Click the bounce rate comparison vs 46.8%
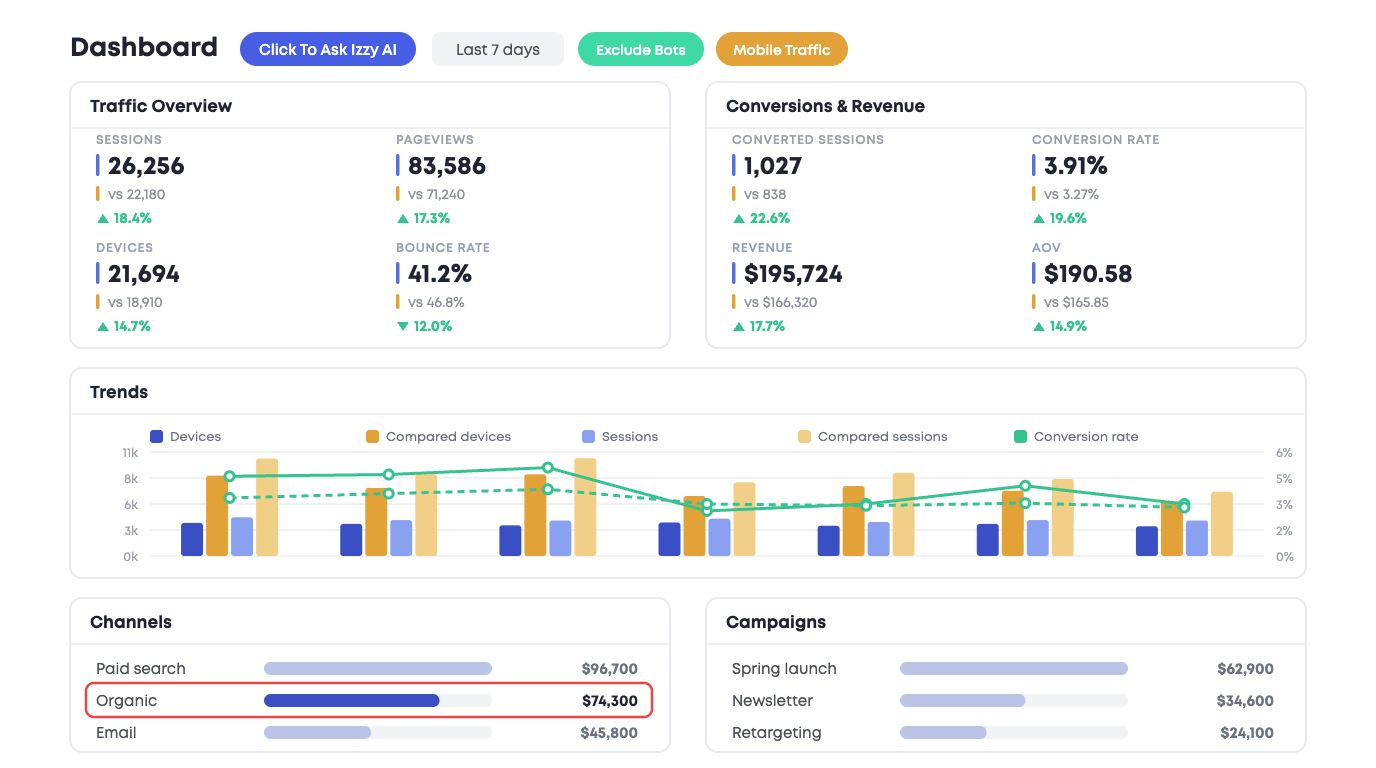1376x768 pixels. (x=436, y=302)
